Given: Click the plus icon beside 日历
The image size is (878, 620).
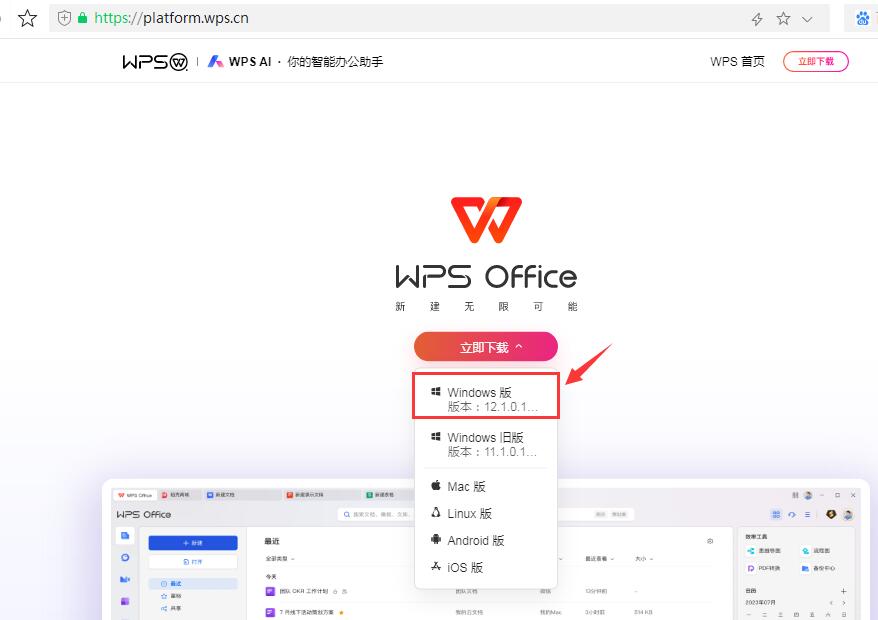Looking at the screenshot, I should (843, 591).
